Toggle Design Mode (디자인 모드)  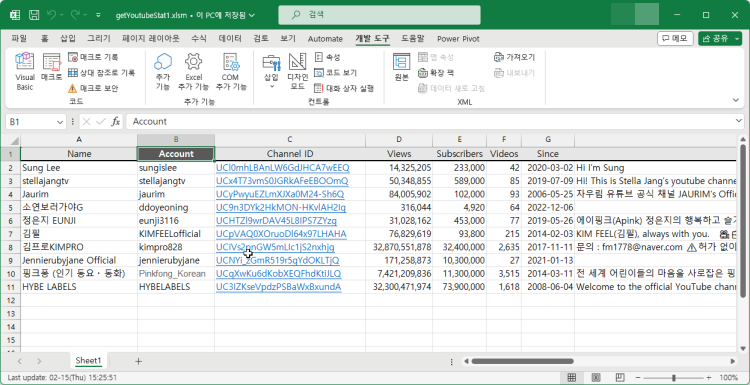tap(298, 72)
